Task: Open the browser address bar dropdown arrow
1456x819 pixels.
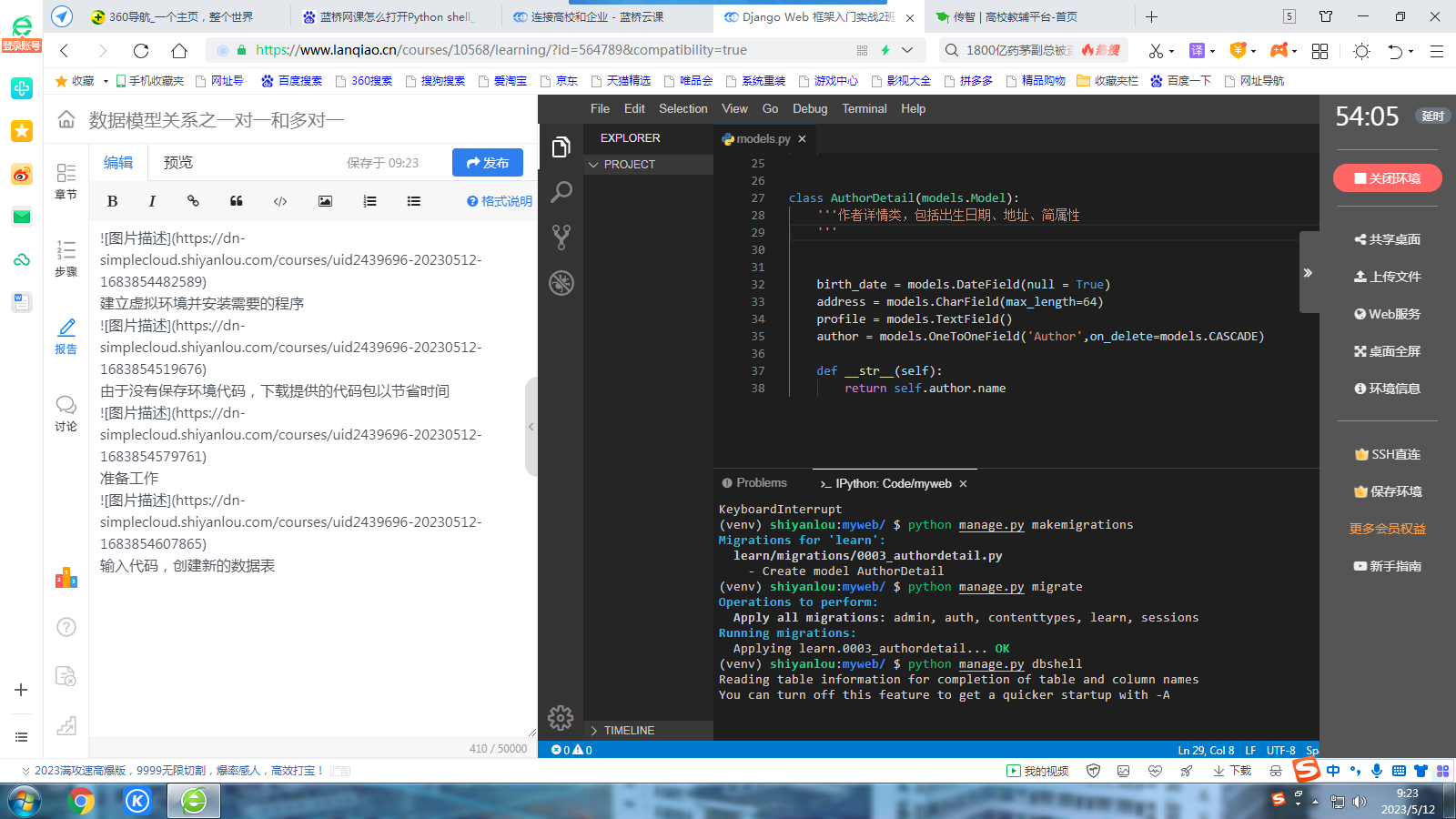Action: [907, 50]
